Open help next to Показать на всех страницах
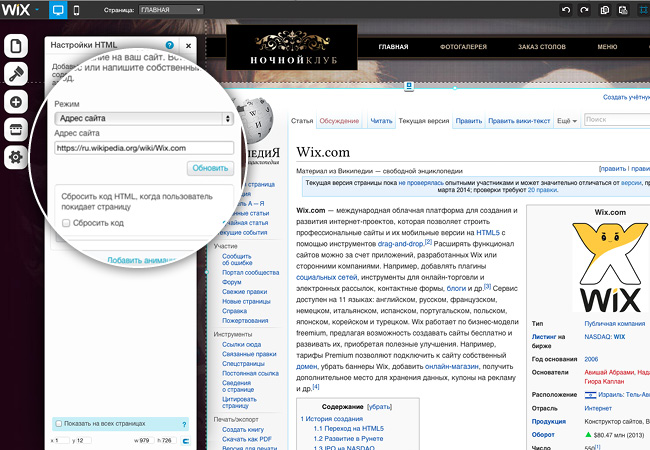The height and width of the screenshot is (450, 650). pos(184,424)
